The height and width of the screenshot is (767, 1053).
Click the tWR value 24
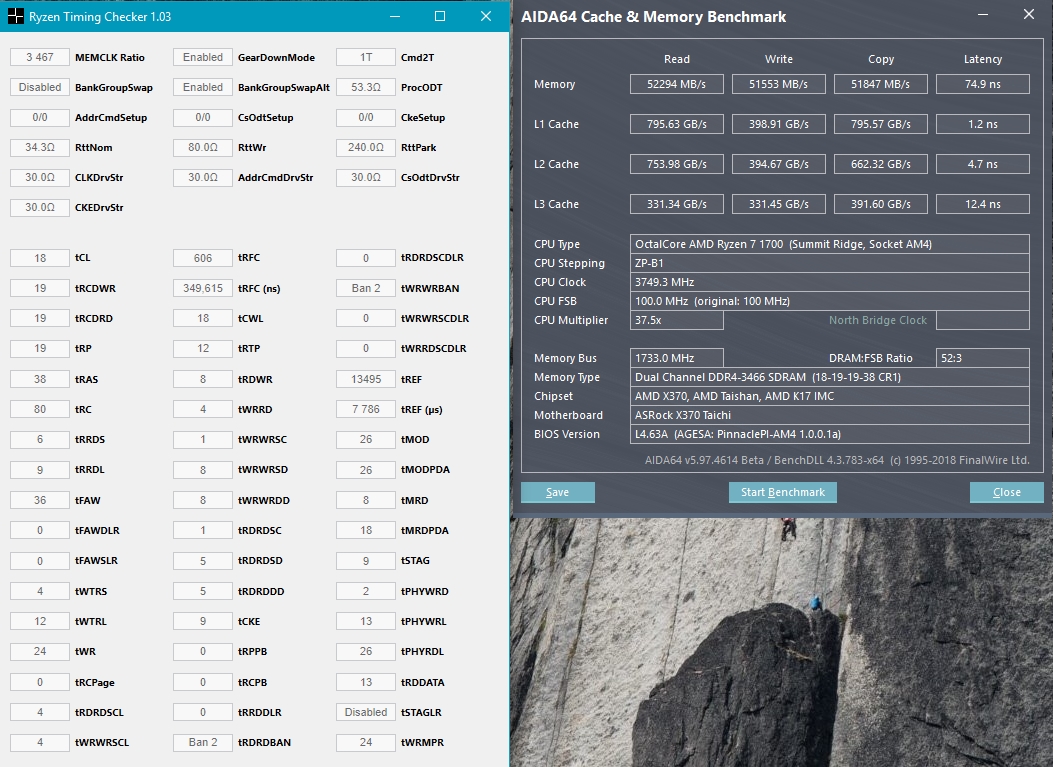(x=40, y=651)
